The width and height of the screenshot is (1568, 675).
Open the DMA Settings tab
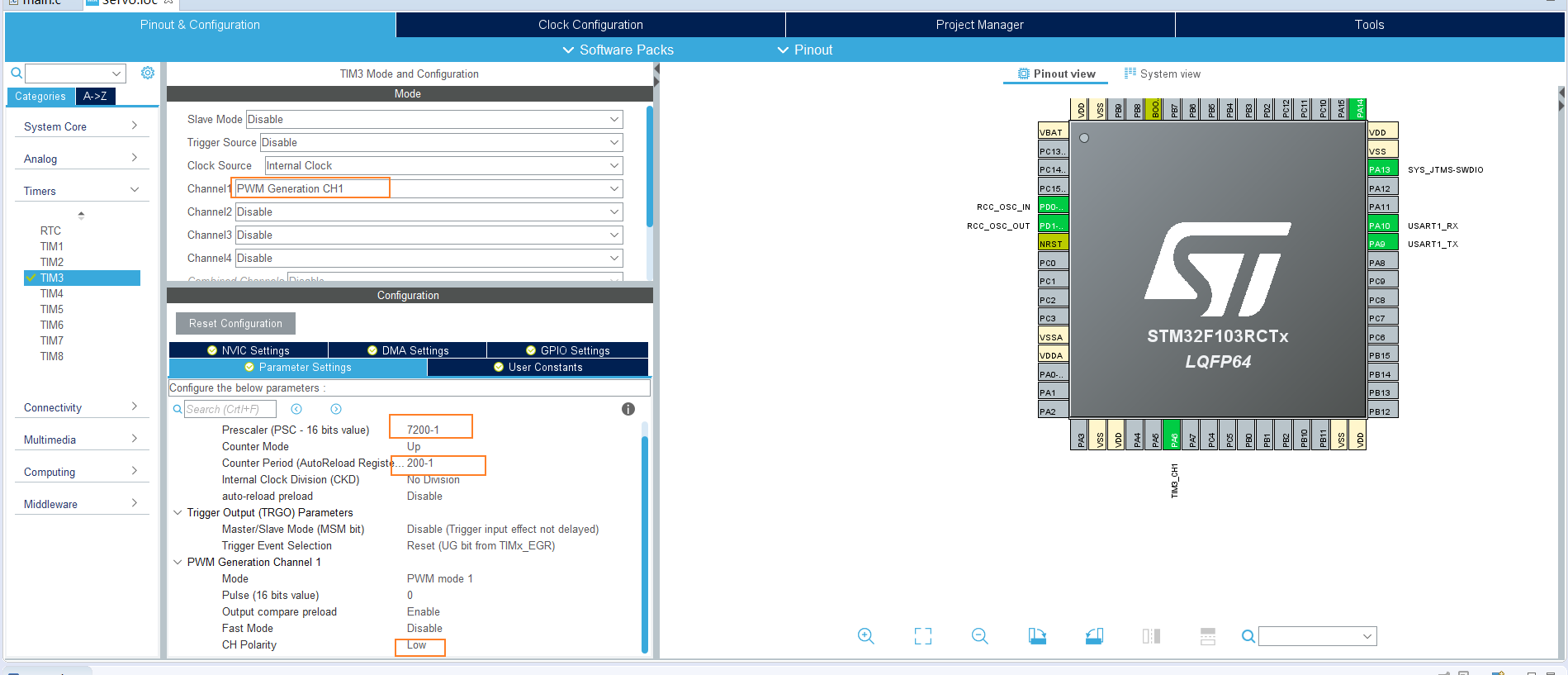408,350
